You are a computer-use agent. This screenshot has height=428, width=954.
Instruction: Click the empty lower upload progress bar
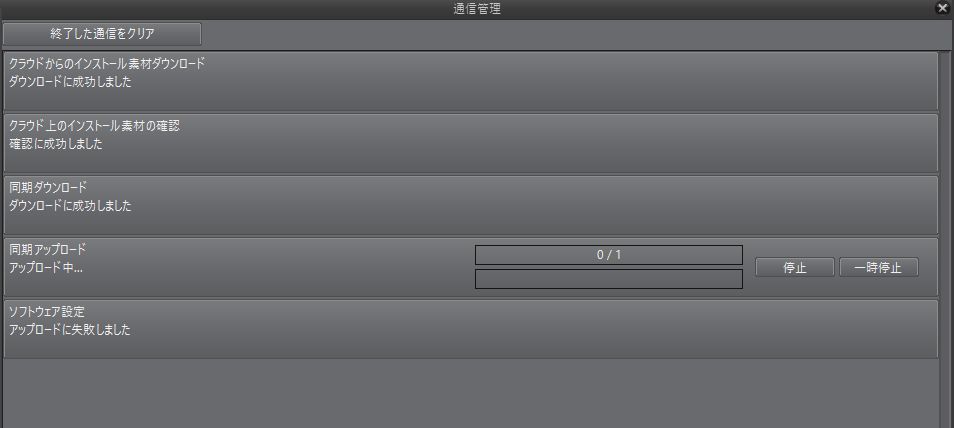[x=608, y=279]
